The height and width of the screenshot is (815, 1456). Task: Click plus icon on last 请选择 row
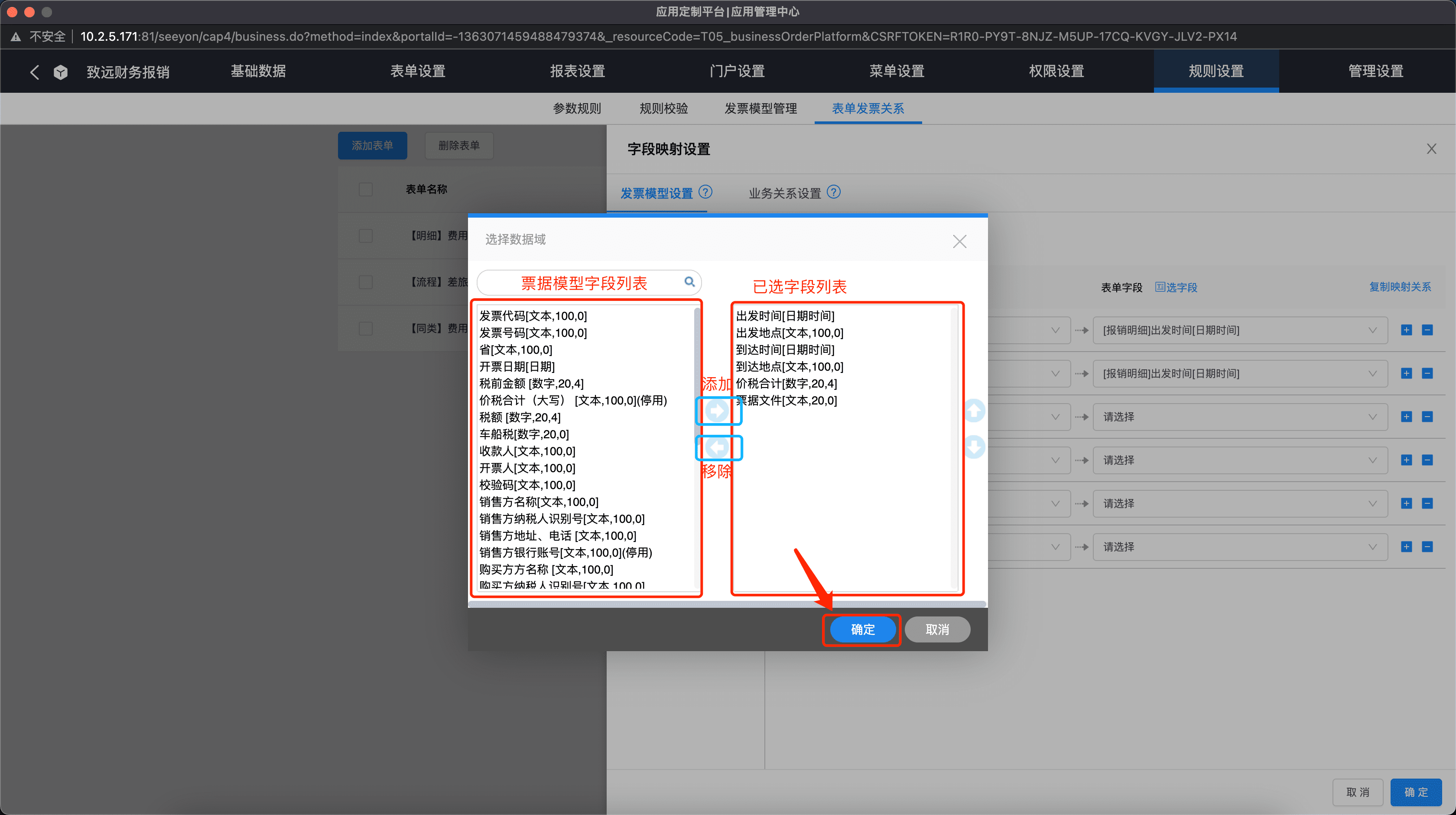[1406, 547]
